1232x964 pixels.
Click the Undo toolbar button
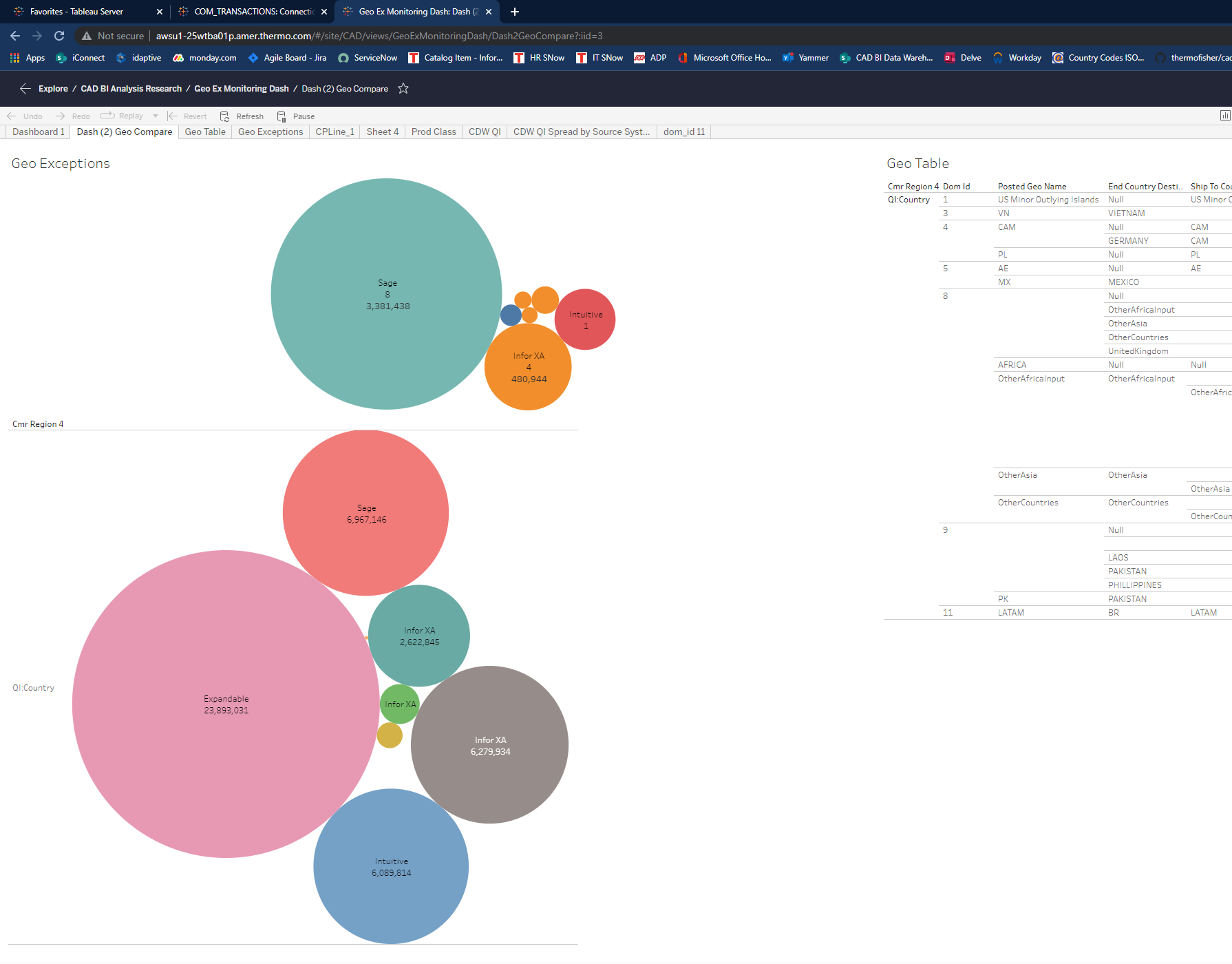click(x=25, y=116)
